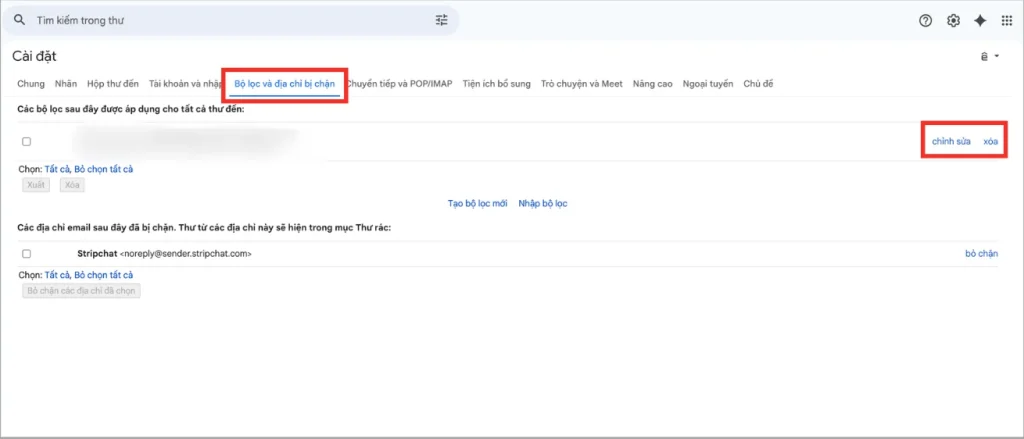Viewport: 1024px width, 439px height.
Task: Select Bộ lọc và địa chỉ bị chặn tab
Action: (284, 84)
